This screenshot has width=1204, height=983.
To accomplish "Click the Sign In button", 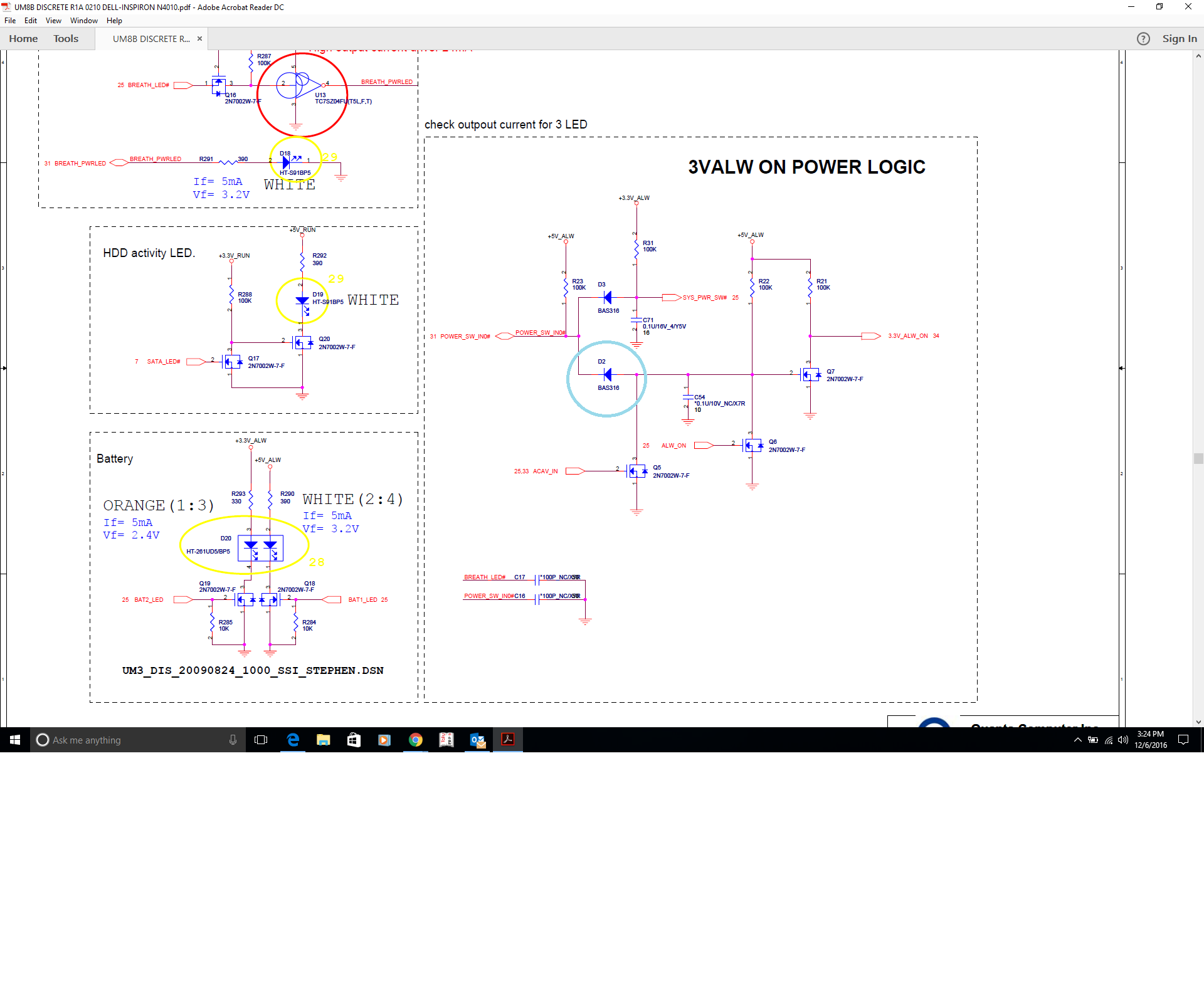I will point(1180,39).
